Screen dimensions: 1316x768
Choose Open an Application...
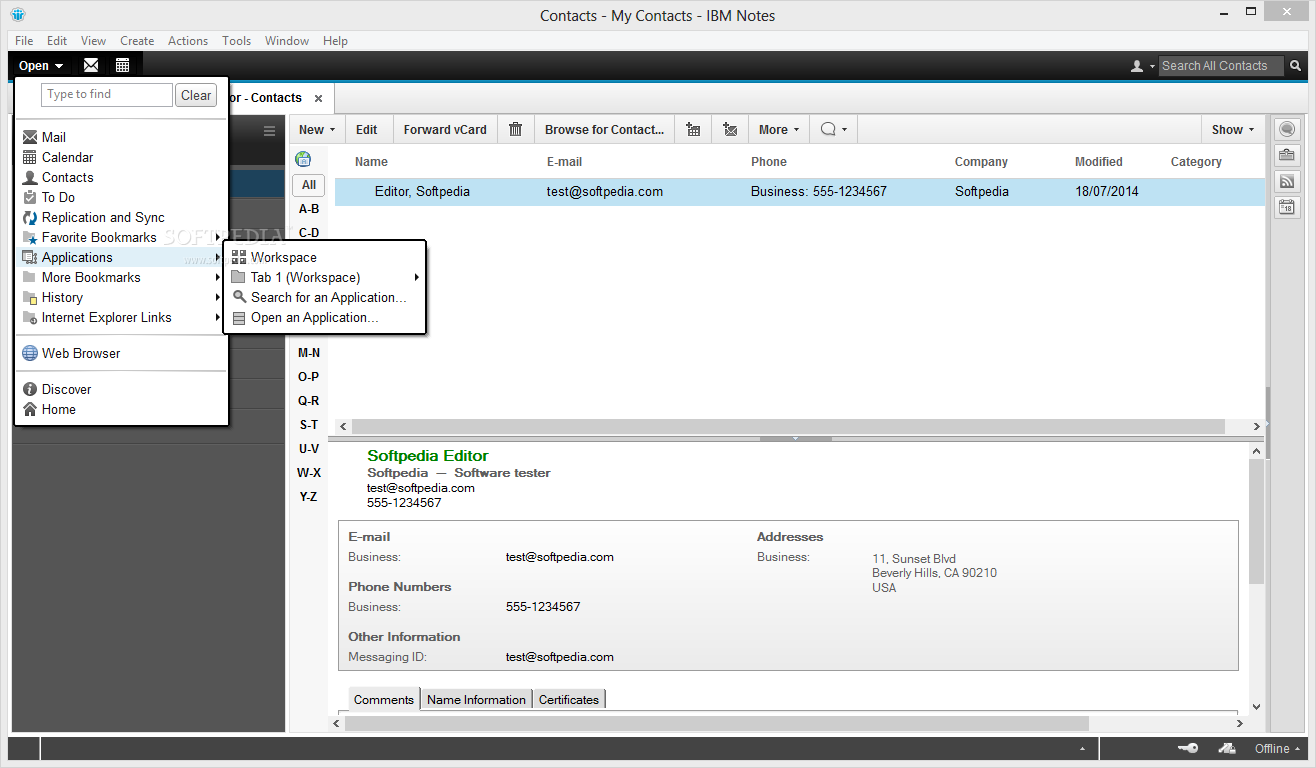325,317
